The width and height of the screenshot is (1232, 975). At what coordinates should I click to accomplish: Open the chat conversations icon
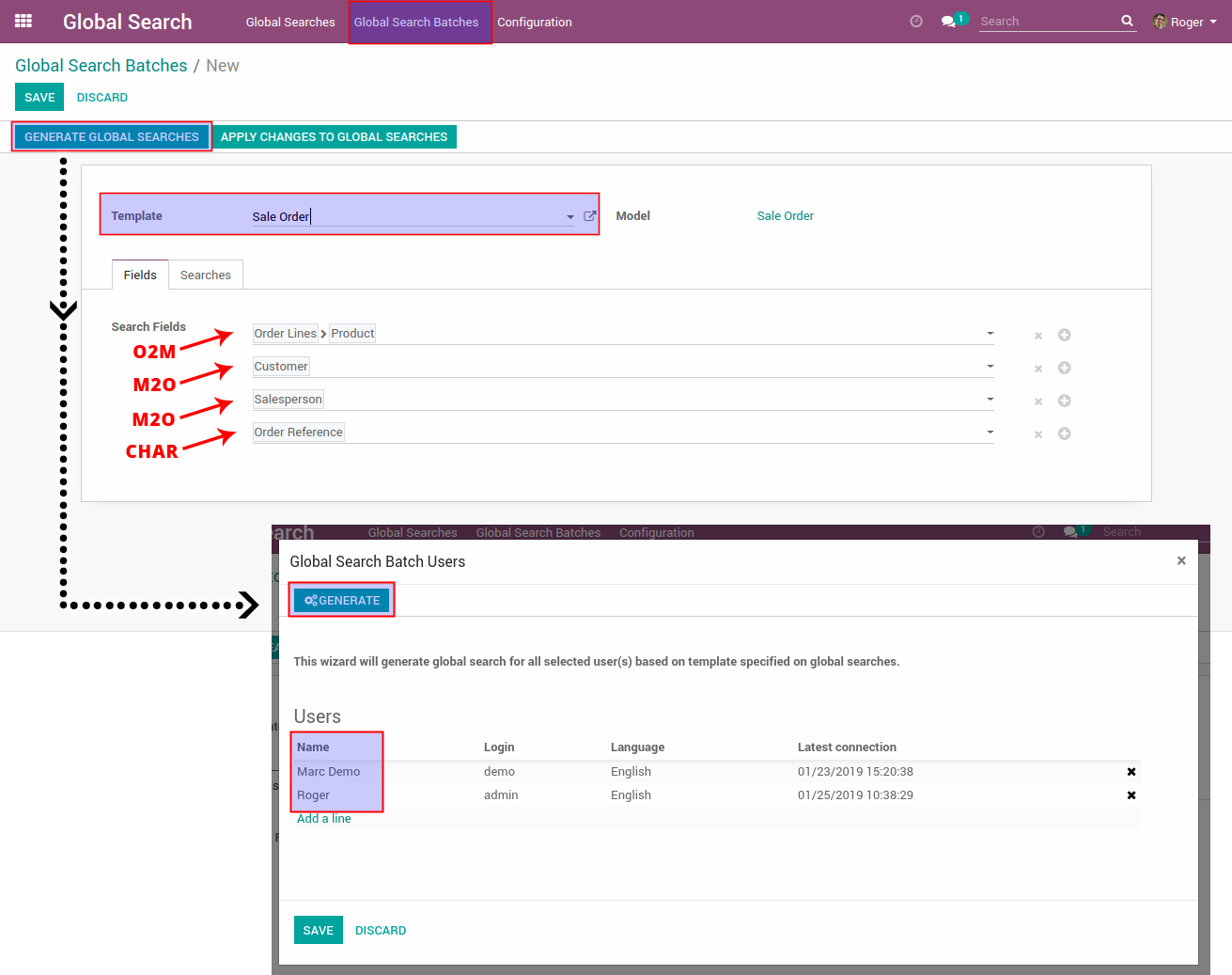point(948,22)
